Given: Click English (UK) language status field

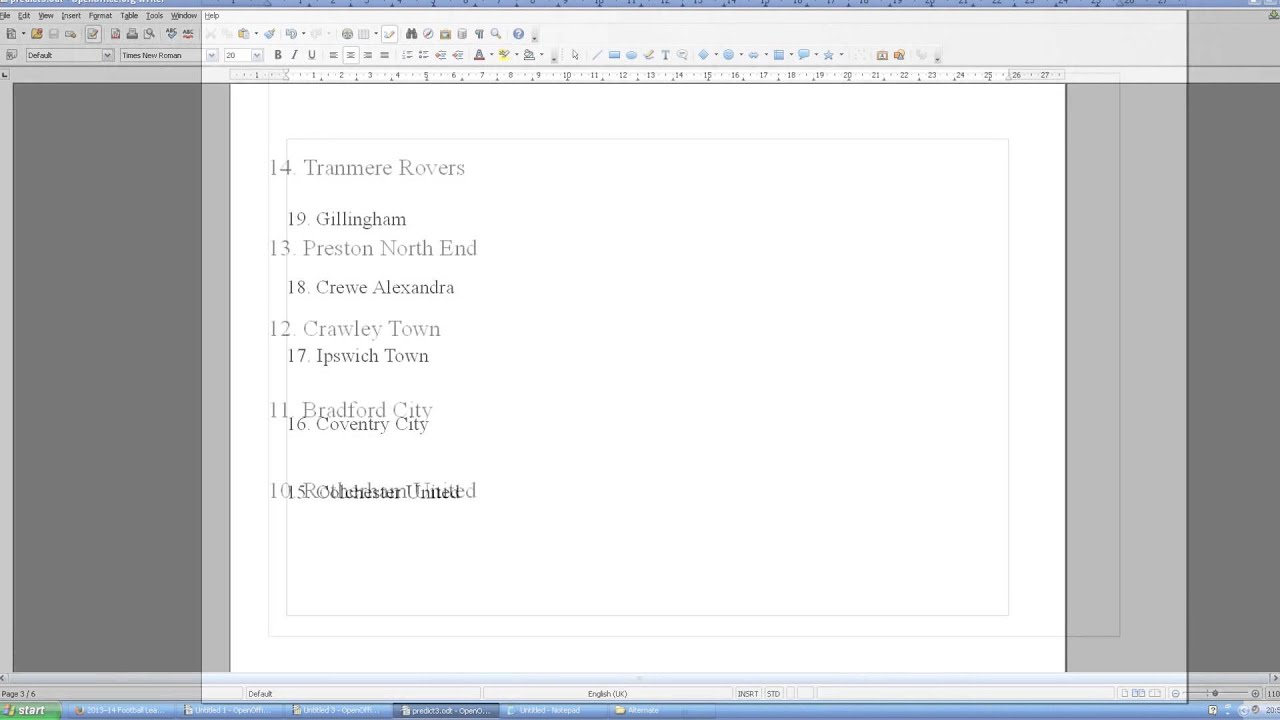Looking at the screenshot, I should coord(607,694).
